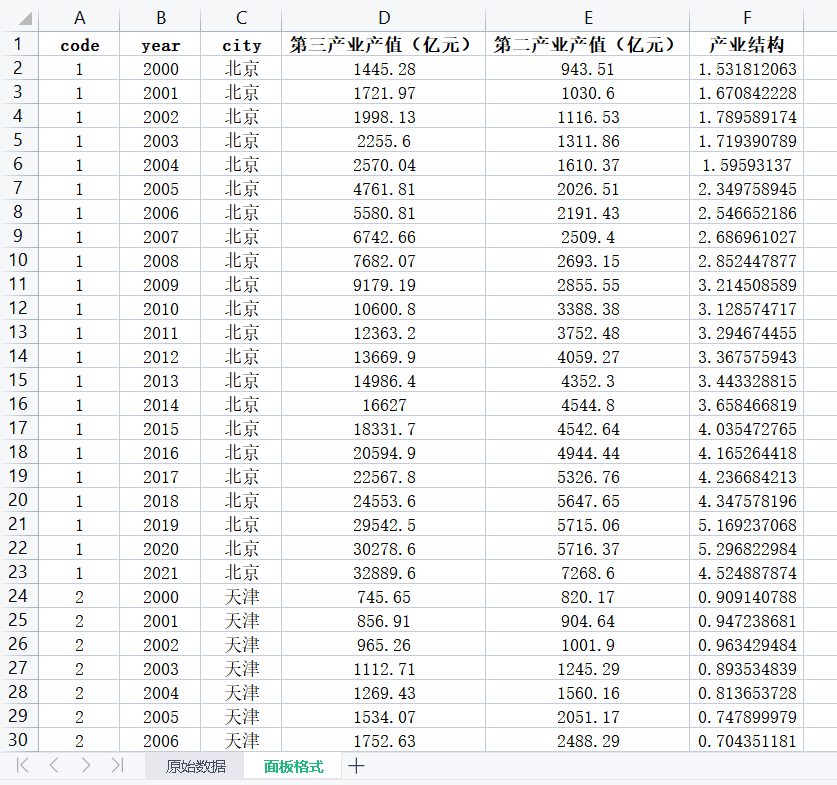Image resolution: width=837 pixels, height=785 pixels.
Task: Select cell with value 22567.8
Action: [x=384, y=477]
